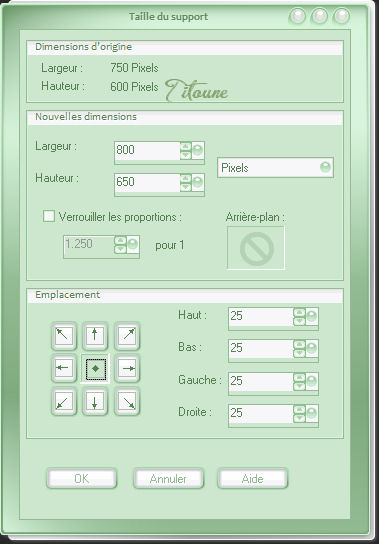This screenshot has width=379, height=544.
Task: Click the new Largeur 800 field
Action: pyautogui.click(x=148, y=151)
